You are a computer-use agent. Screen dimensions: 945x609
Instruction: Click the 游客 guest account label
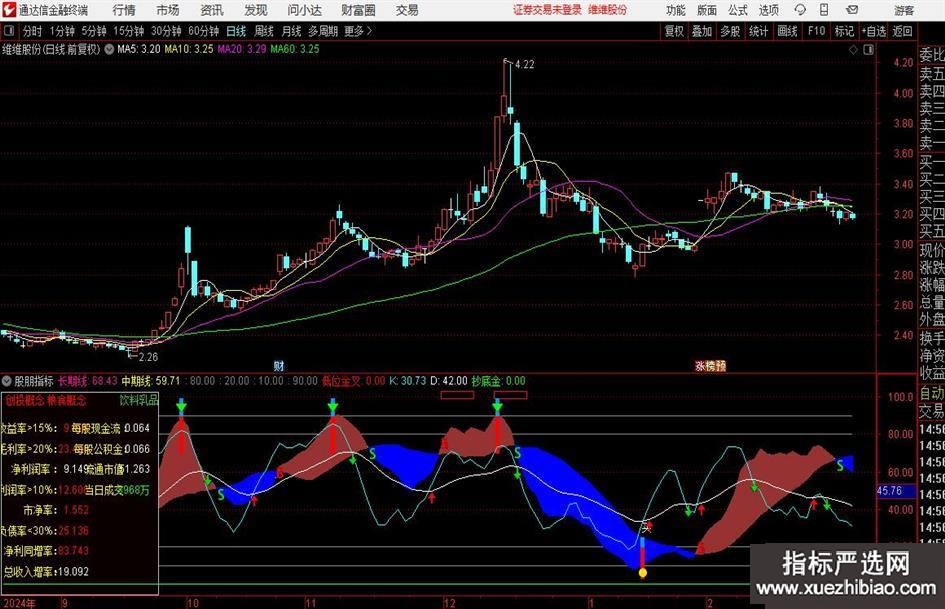[x=904, y=10]
